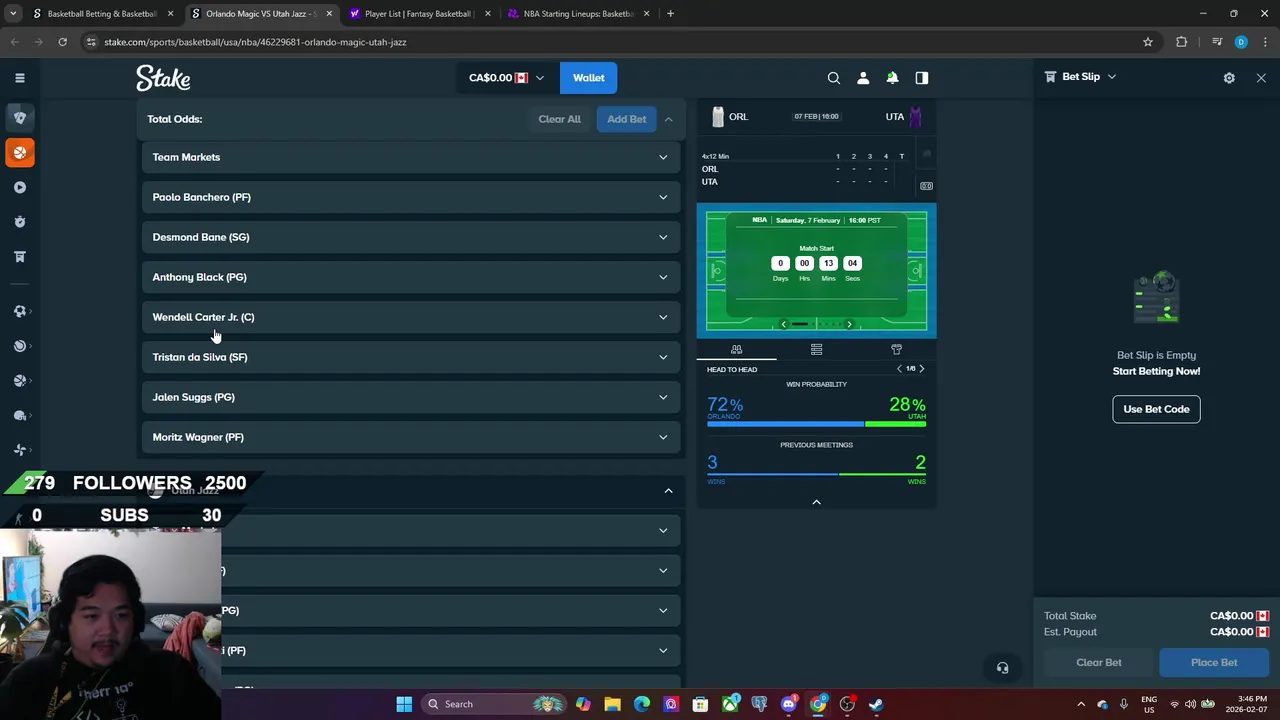The image size is (1280, 720).
Task: Collapse the Total Odds bar with the chevron
Action: tap(668, 119)
